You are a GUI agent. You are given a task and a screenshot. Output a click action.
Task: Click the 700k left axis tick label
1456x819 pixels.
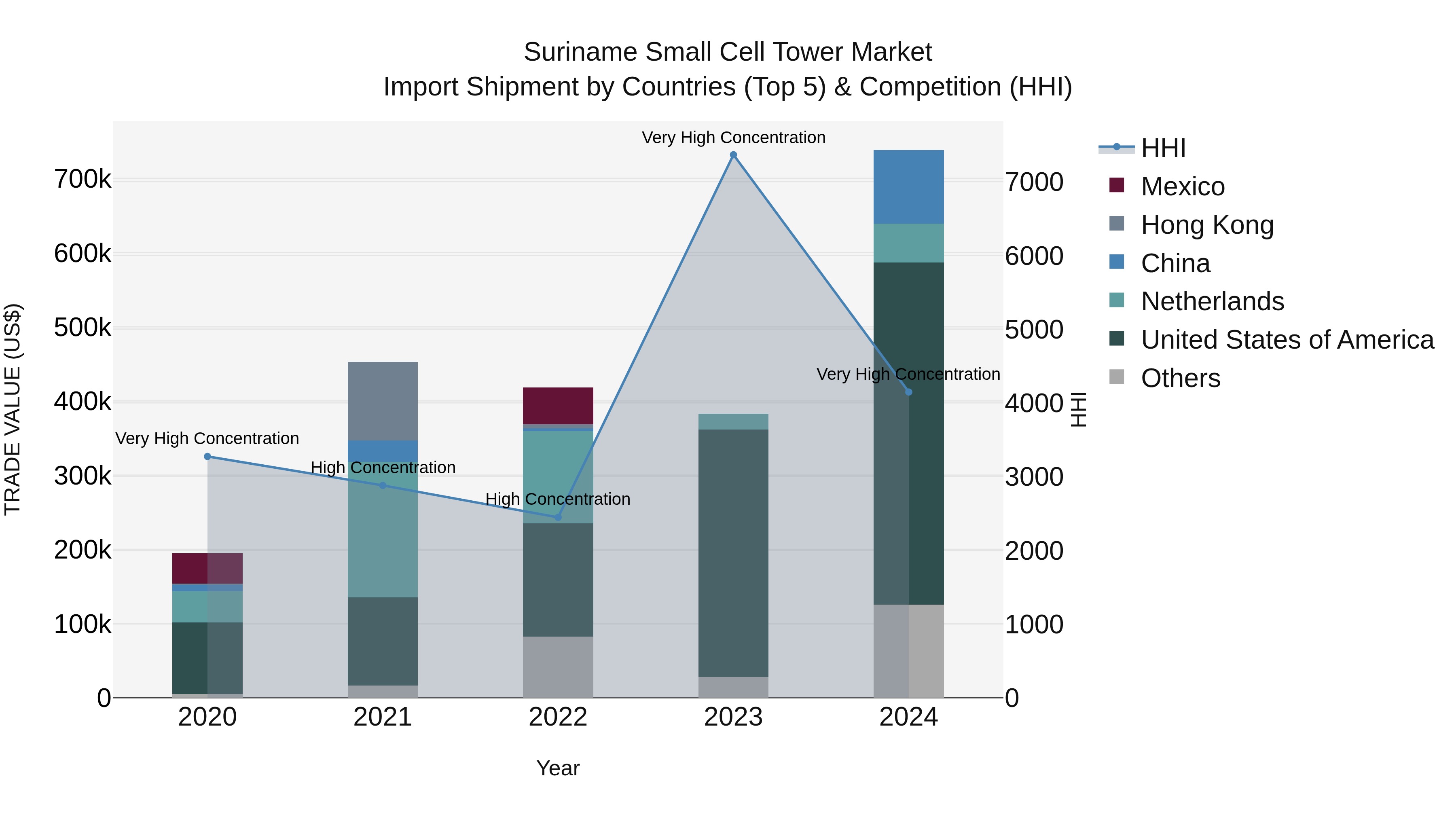[83, 180]
